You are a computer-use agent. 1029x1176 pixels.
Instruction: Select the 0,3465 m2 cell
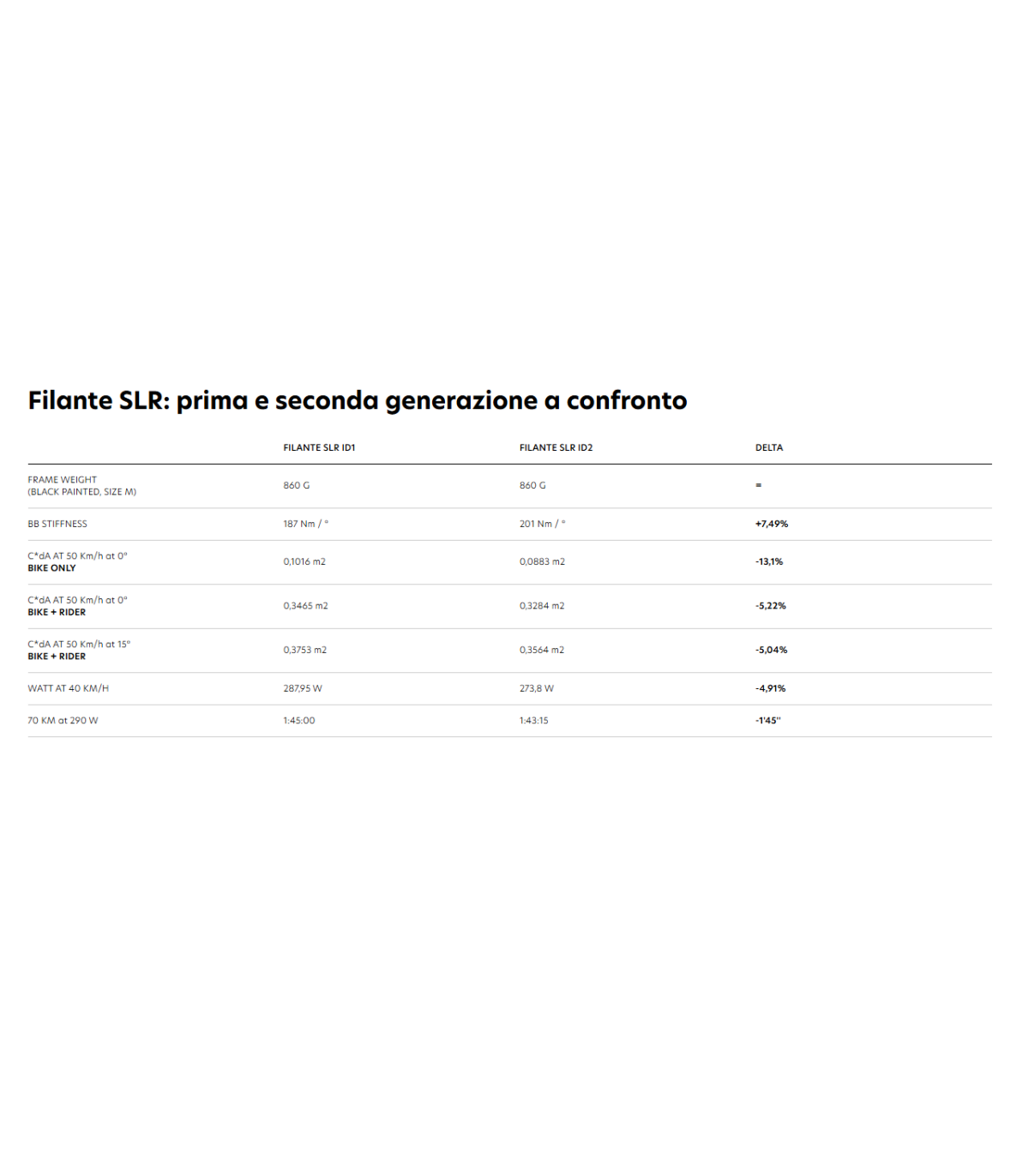(x=305, y=606)
